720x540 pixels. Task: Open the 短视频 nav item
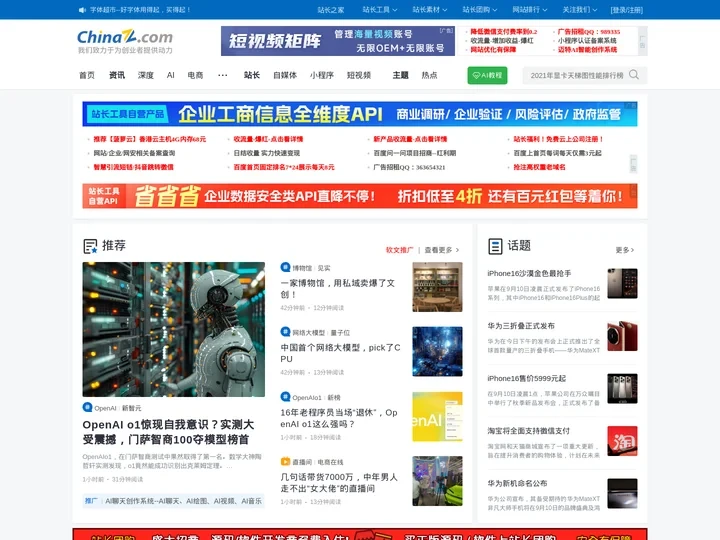tap(359, 75)
